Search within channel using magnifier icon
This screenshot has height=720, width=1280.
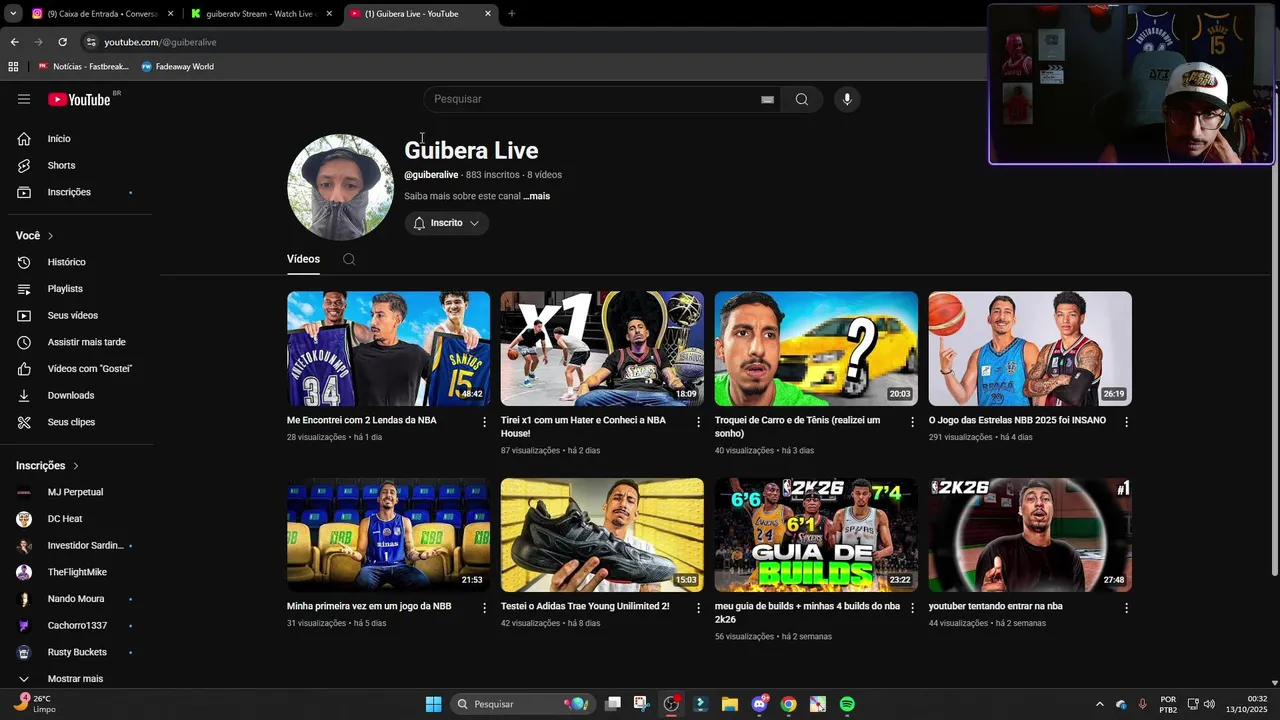pos(349,259)
